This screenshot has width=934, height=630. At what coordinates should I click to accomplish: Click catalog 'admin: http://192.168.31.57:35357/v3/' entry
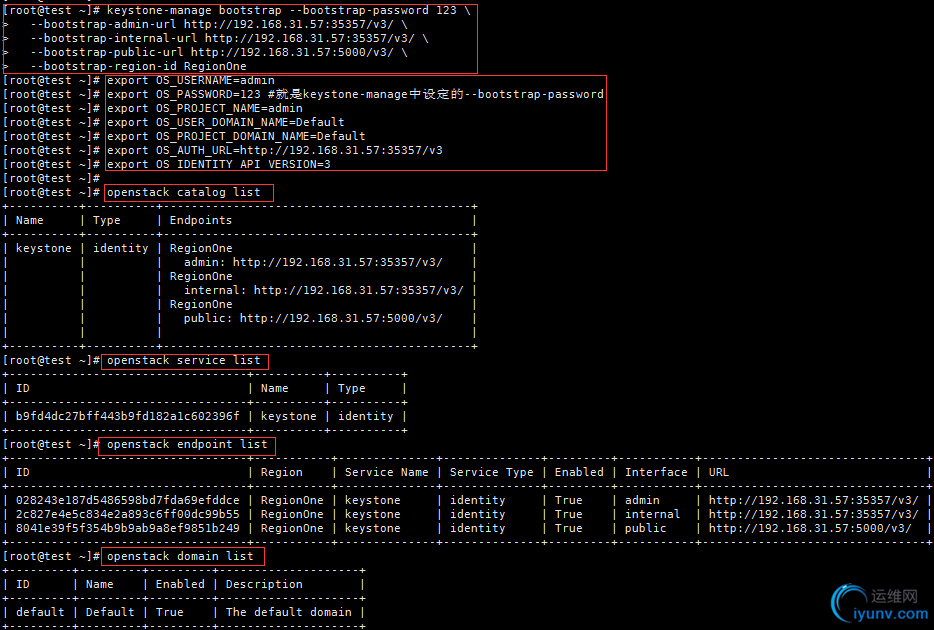(x=313, y=262)
